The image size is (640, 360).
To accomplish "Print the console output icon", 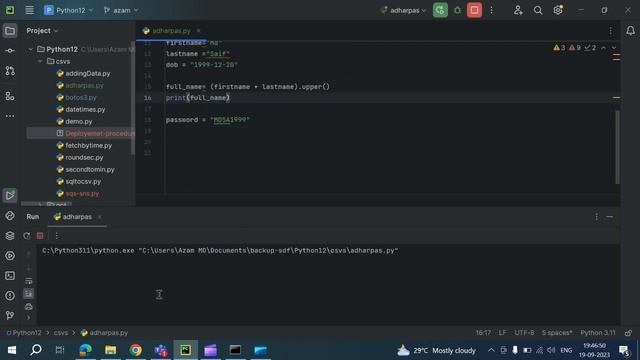I will click(x=29, y=306).
